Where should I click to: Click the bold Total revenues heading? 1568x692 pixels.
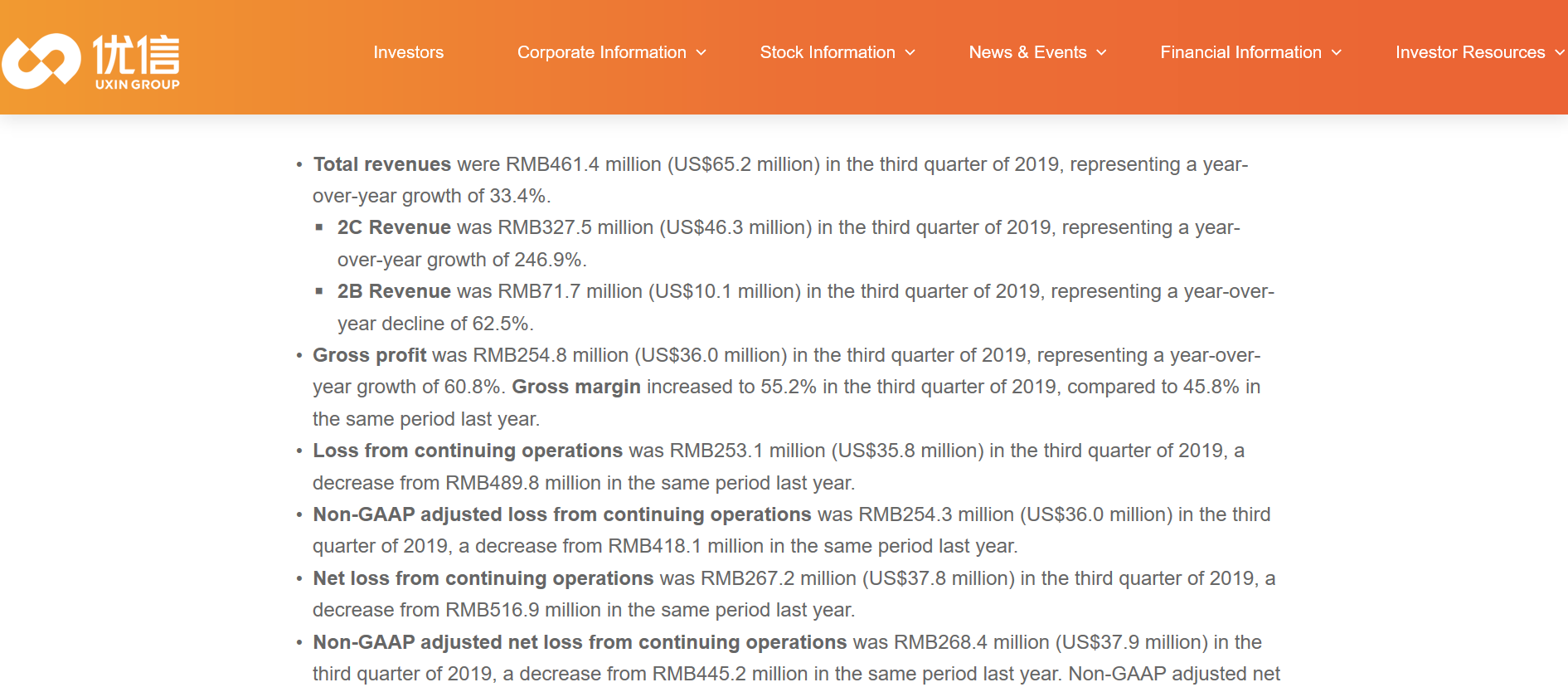381,164
